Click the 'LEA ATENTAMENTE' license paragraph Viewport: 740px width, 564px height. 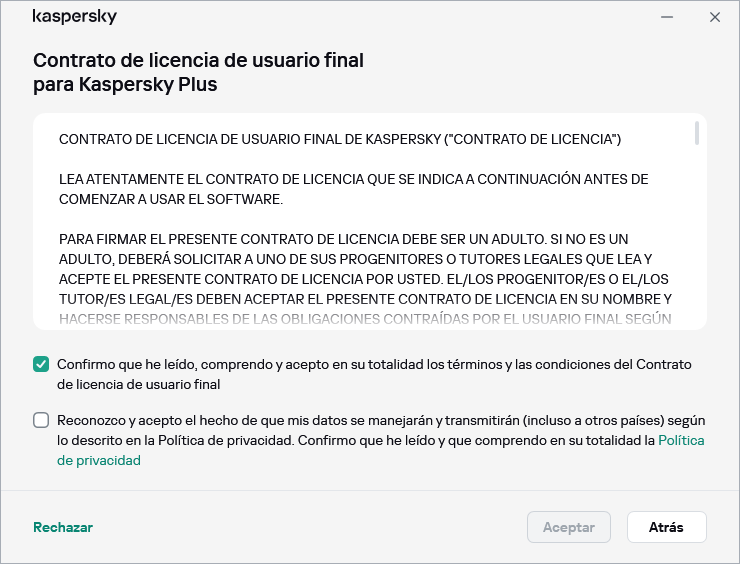[353, 179]
